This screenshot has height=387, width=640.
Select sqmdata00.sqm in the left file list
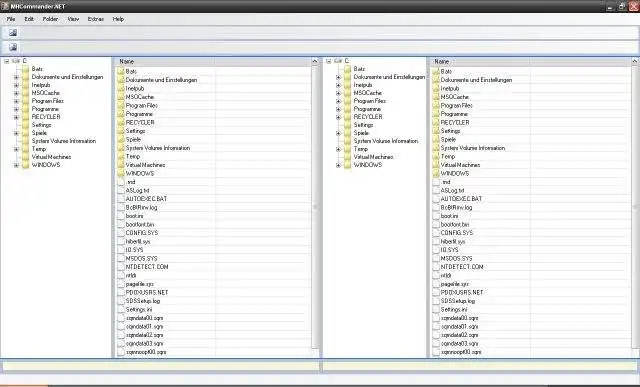pos(144,318)
